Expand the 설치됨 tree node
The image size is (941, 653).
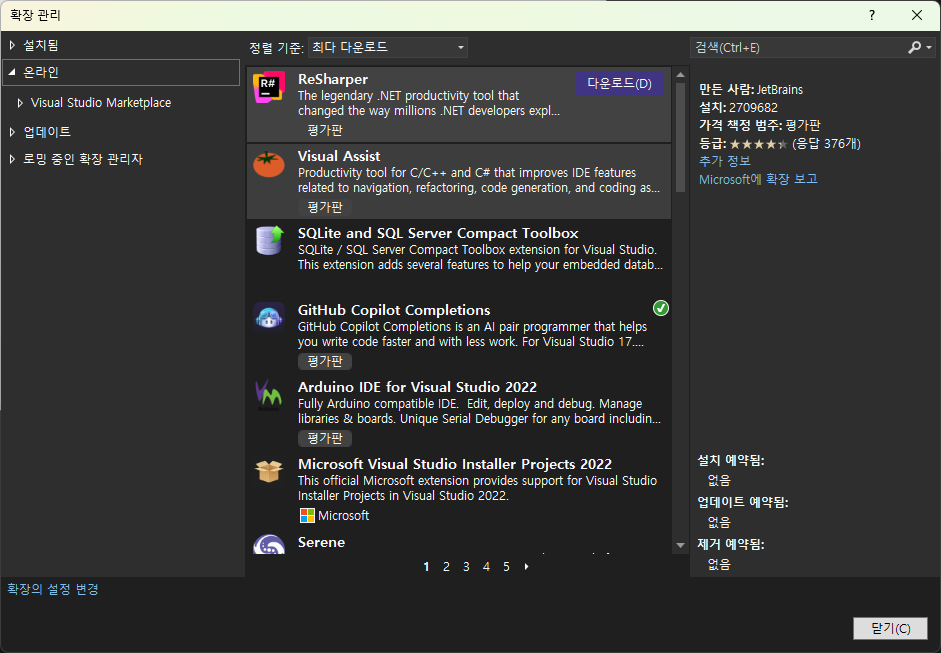[x=12, y=45]
